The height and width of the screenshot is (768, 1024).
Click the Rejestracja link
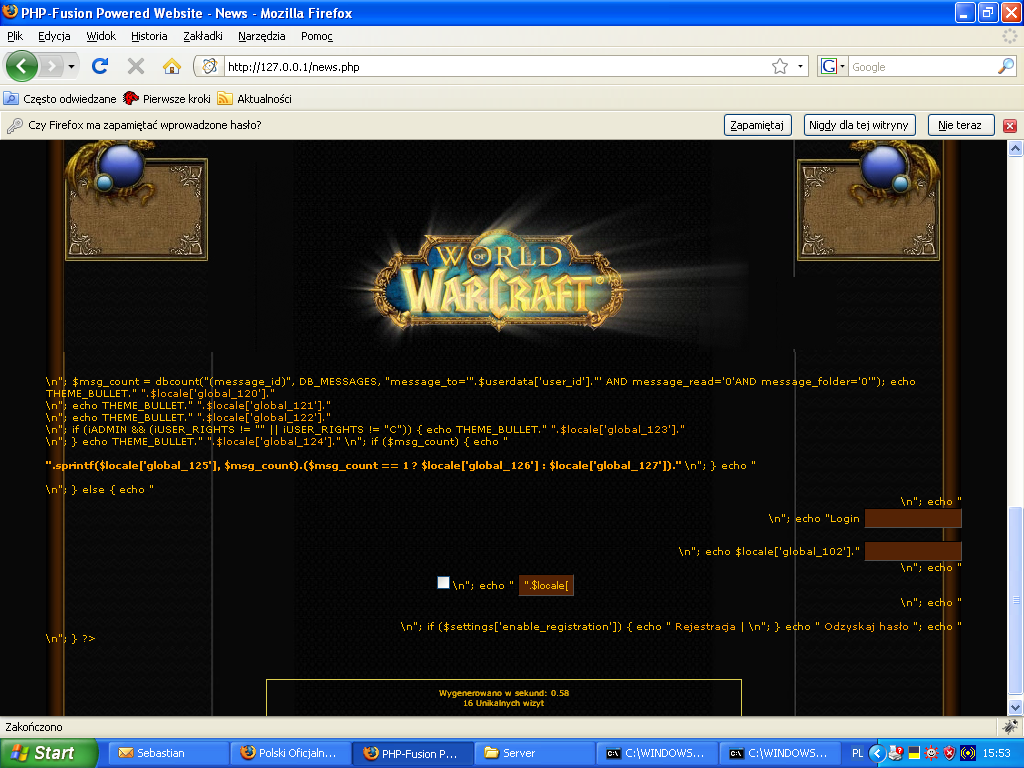coord(705,626)
